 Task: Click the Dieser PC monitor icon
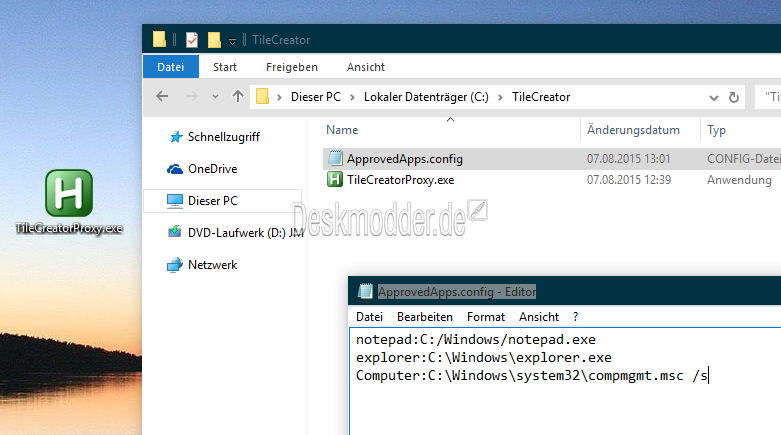pos(175,201)
